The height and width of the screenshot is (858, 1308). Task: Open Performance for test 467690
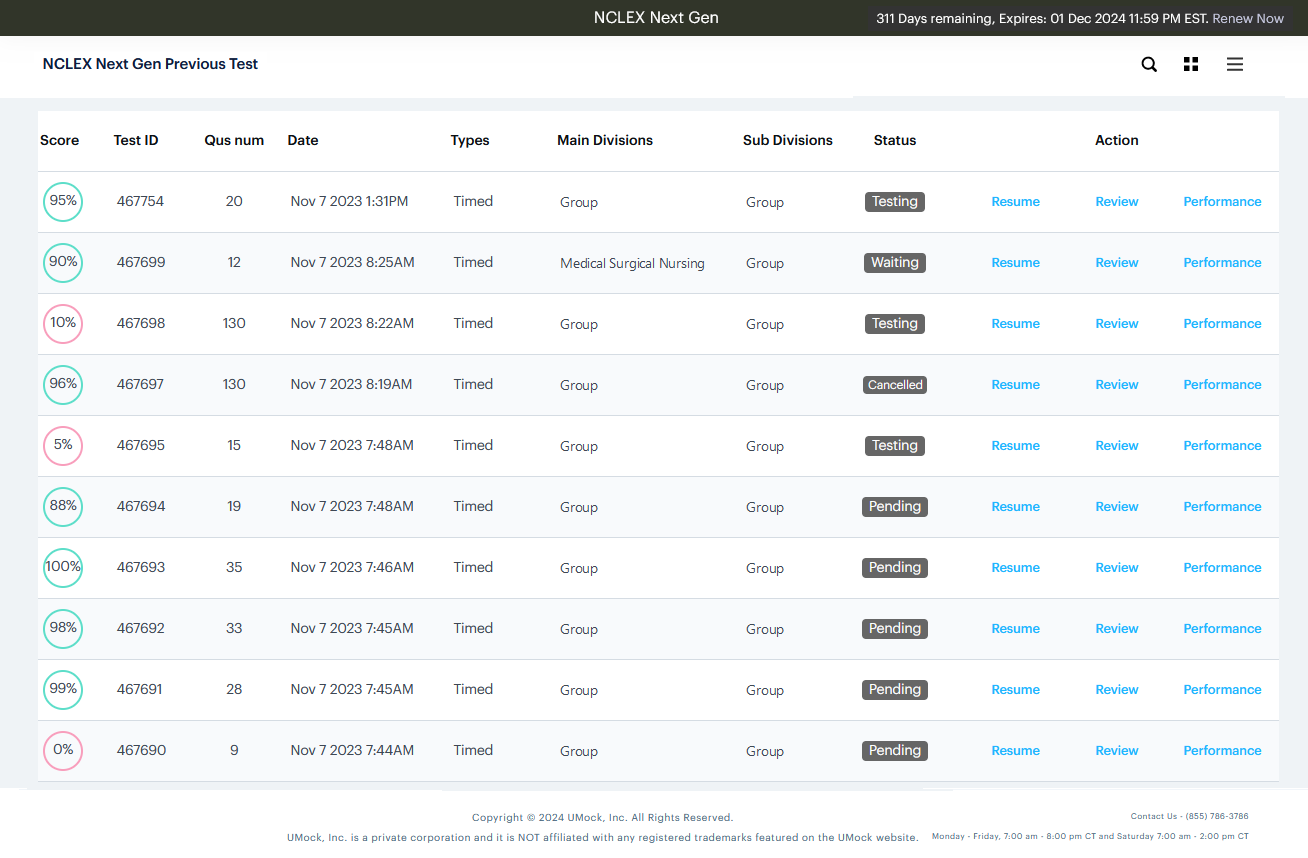tap(1222, 751)
